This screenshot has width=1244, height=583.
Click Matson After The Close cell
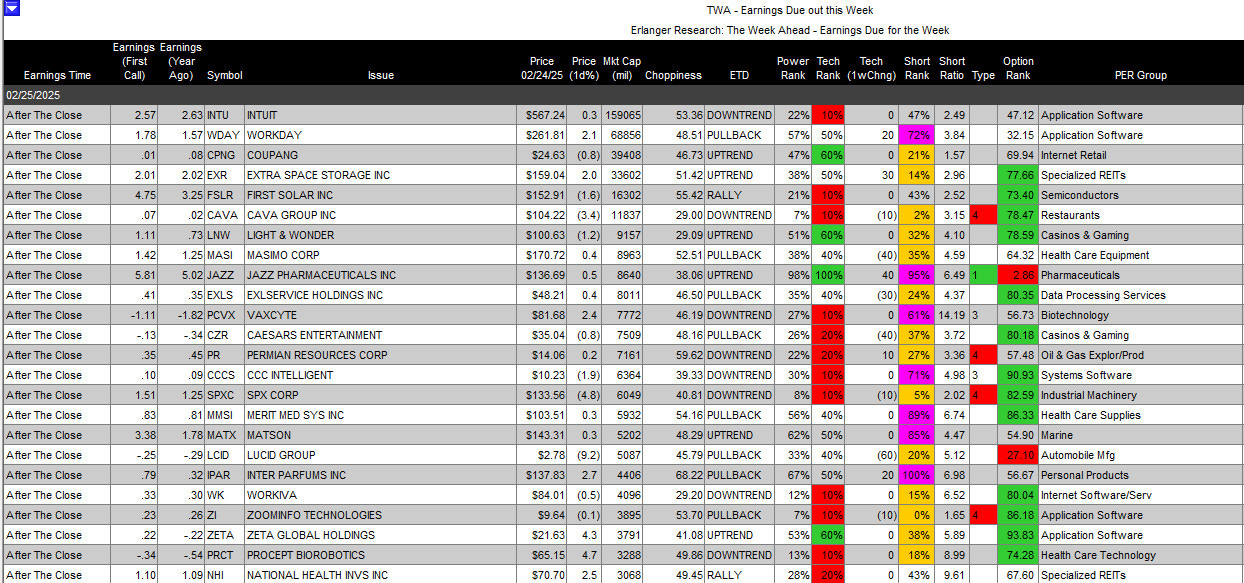coord(57,435)
